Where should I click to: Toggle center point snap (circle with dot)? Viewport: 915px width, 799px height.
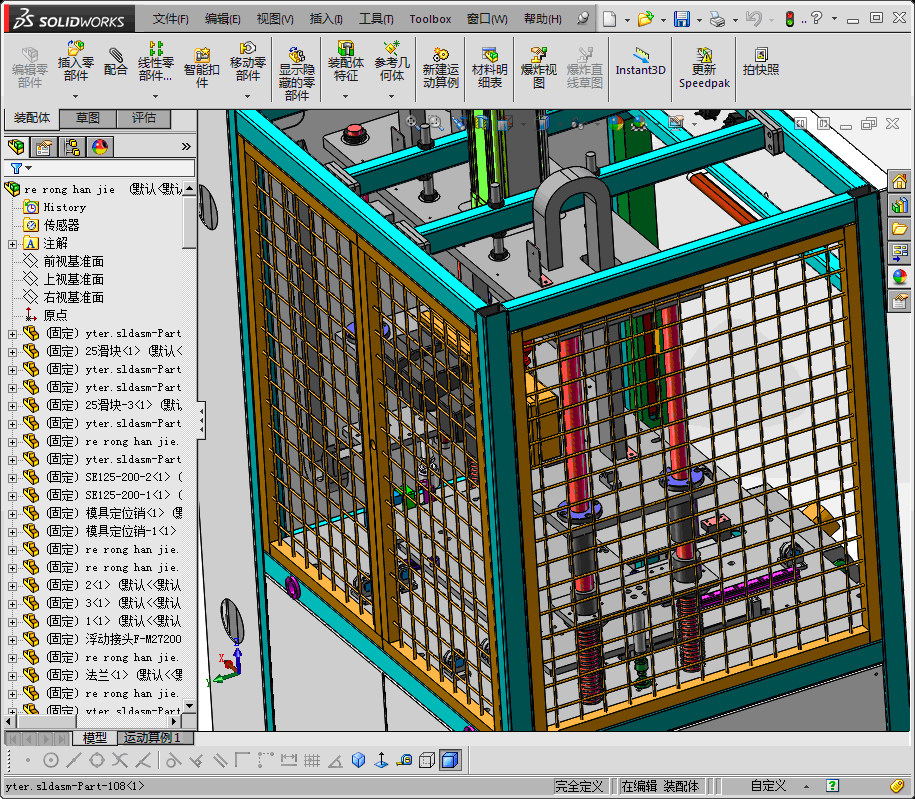(x=51, y=760)
